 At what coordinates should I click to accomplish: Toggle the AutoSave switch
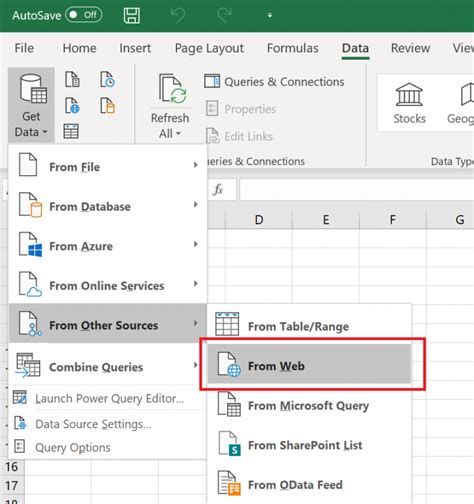(84, 15)
